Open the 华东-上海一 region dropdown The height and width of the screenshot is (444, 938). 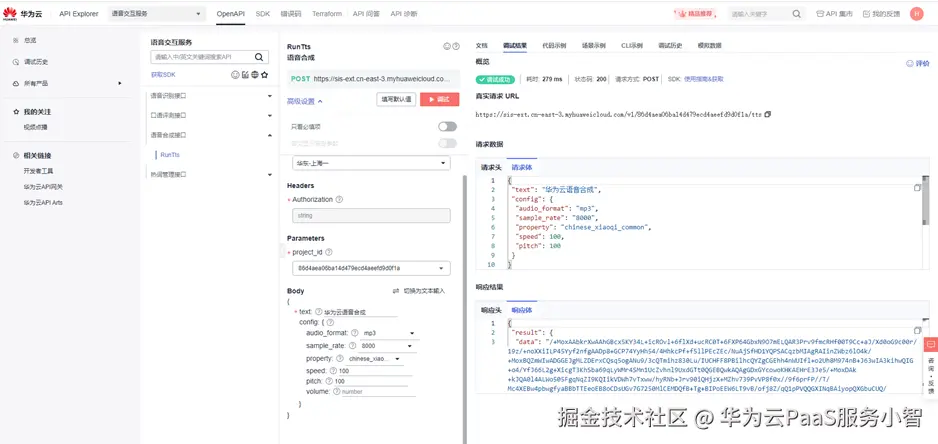(x=371, y=163)
